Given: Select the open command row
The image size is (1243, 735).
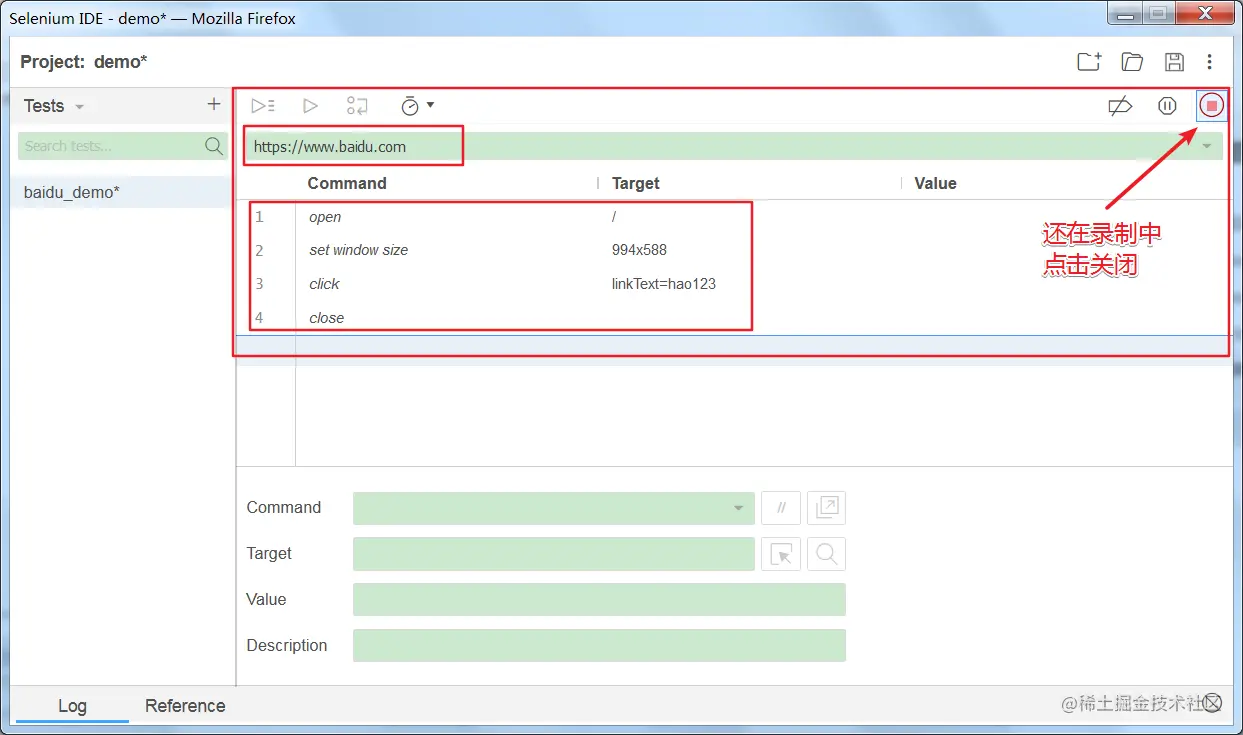Looking at the screenshot, I should pos(732,217).
